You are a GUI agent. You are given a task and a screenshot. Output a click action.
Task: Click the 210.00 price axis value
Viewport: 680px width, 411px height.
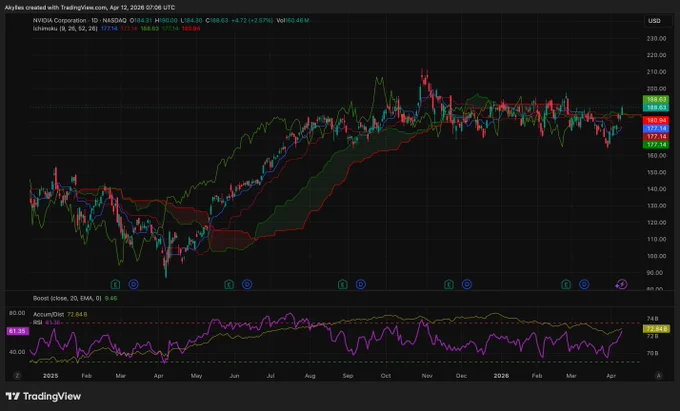(656, 72)
